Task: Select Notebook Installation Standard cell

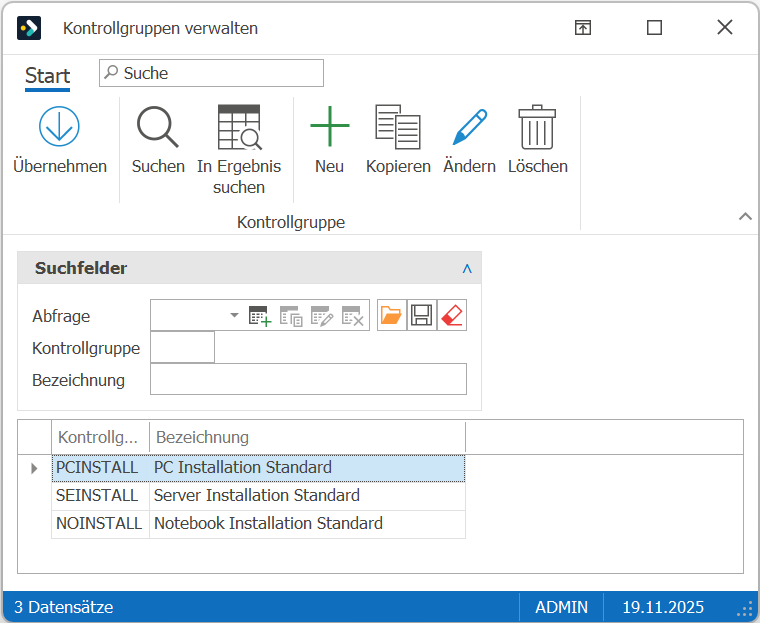Action: pos(307,524)
